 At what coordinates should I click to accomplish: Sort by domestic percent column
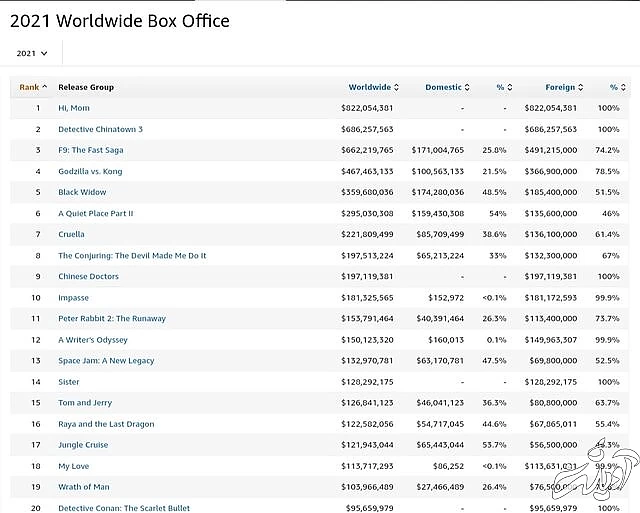503,87
